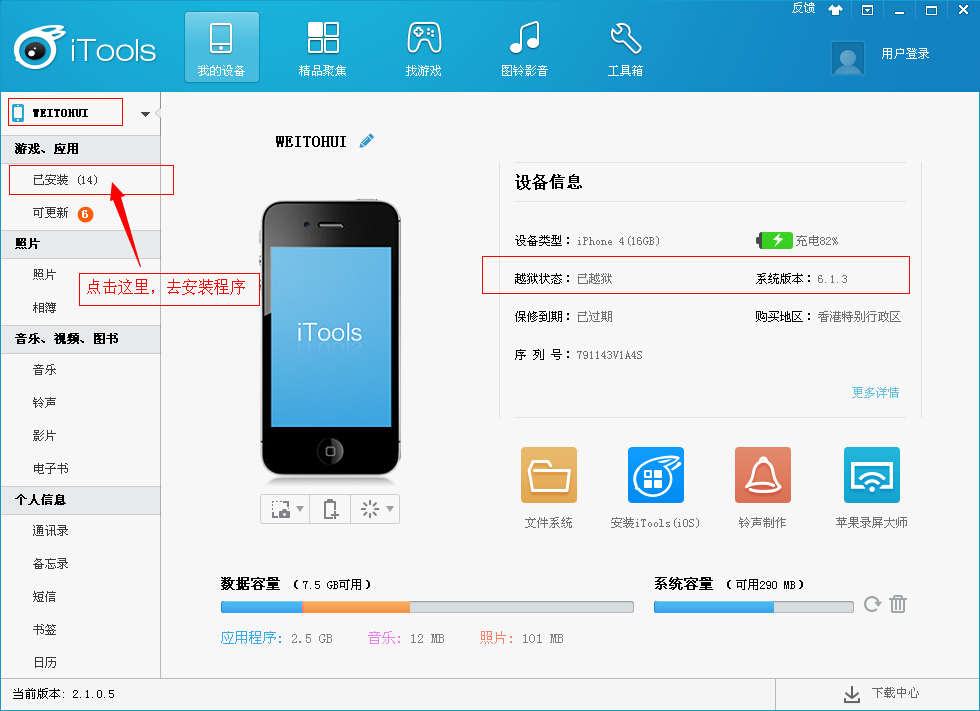Click the 用户登录 link
Screen dimensions: 980x711
click(x=905, y=54)
